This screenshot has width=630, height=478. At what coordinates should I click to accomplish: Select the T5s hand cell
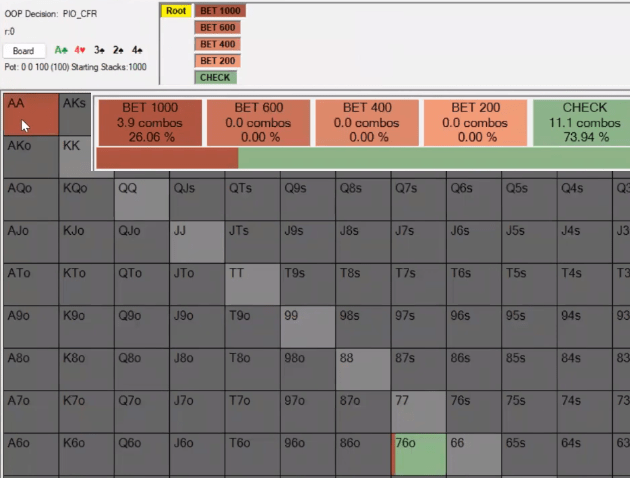click(x=530, y=285)
